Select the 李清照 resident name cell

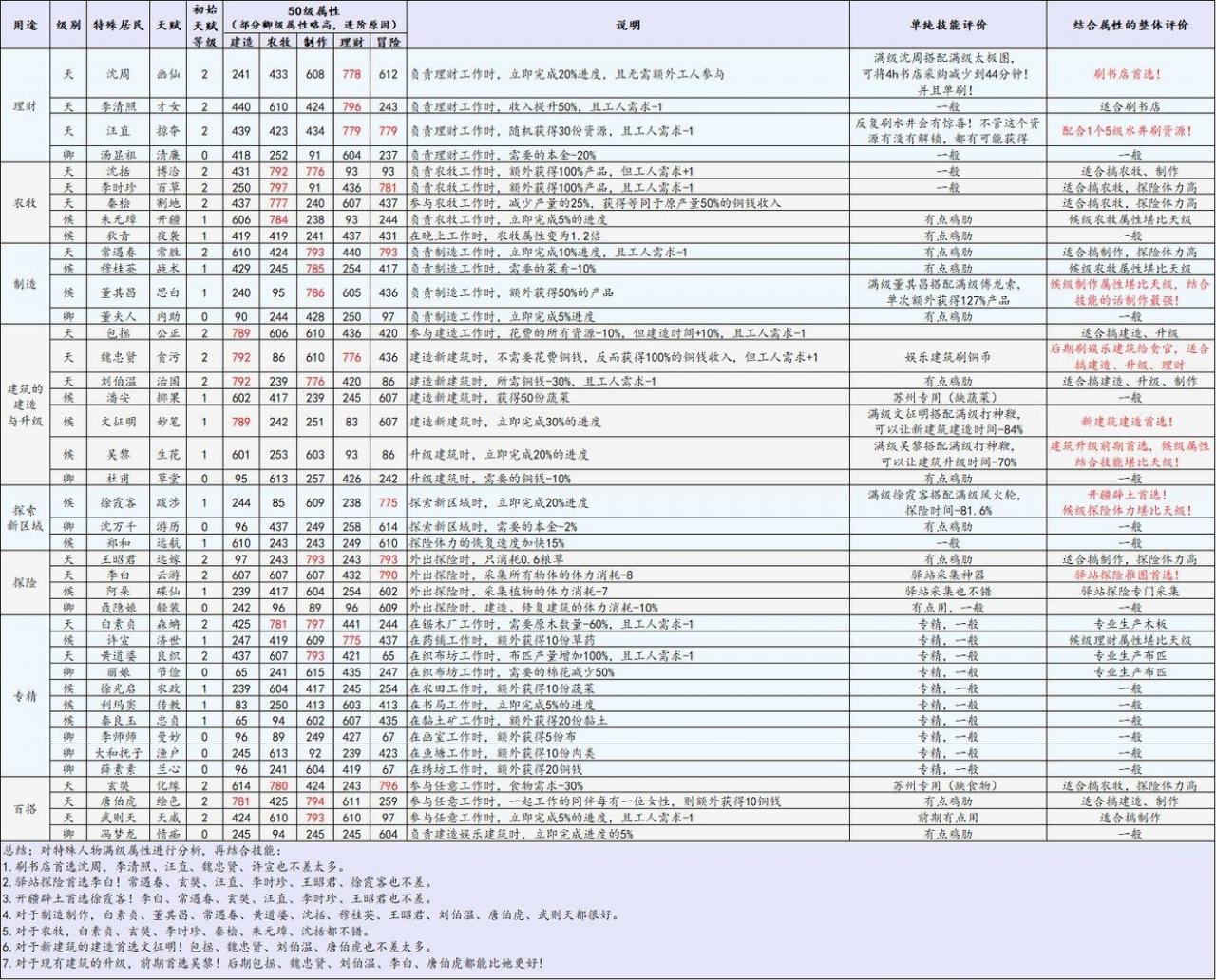tap(119, 107)
